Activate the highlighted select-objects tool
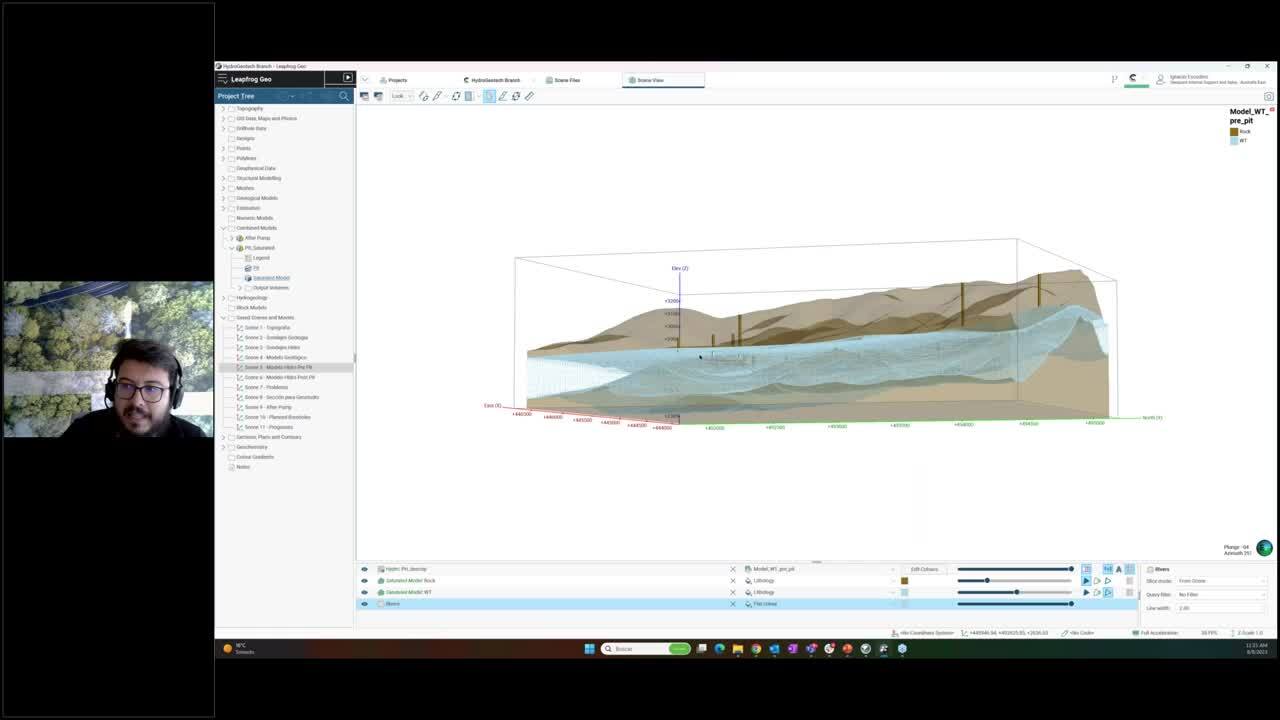The image size is (1280, 720). (x=489, y=96)
